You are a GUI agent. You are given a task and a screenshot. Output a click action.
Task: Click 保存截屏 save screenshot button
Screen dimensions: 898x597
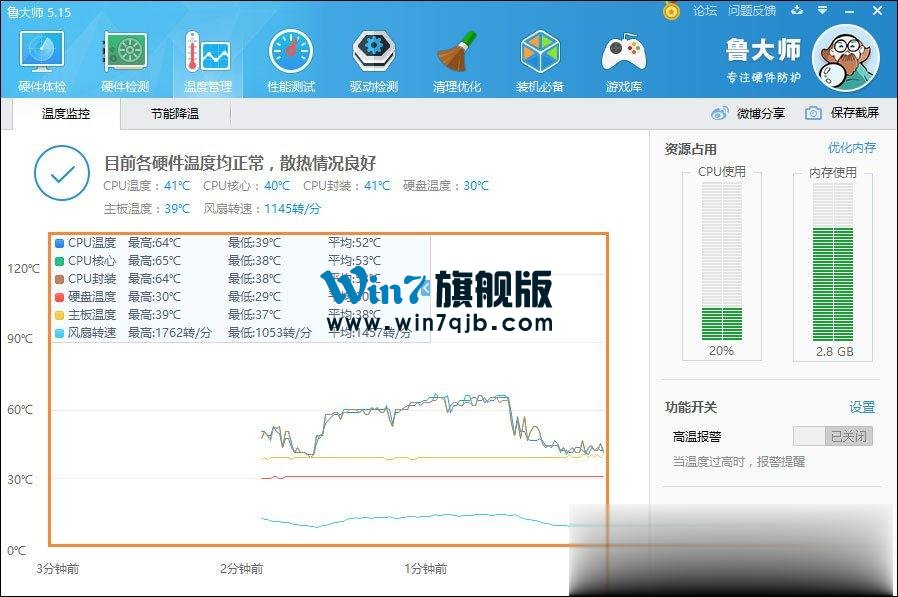click(854, 113)
